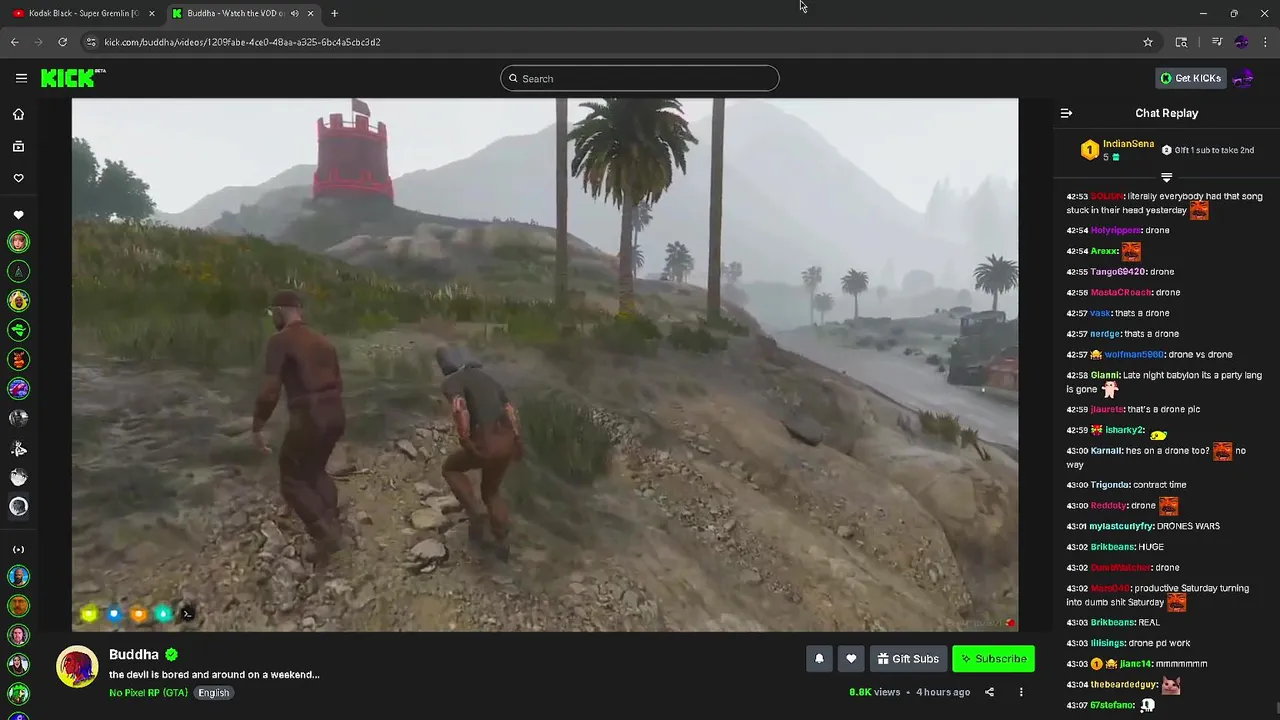Open Chrome profile avatar
1280x720 pixels.
(x=1241, y=42)
